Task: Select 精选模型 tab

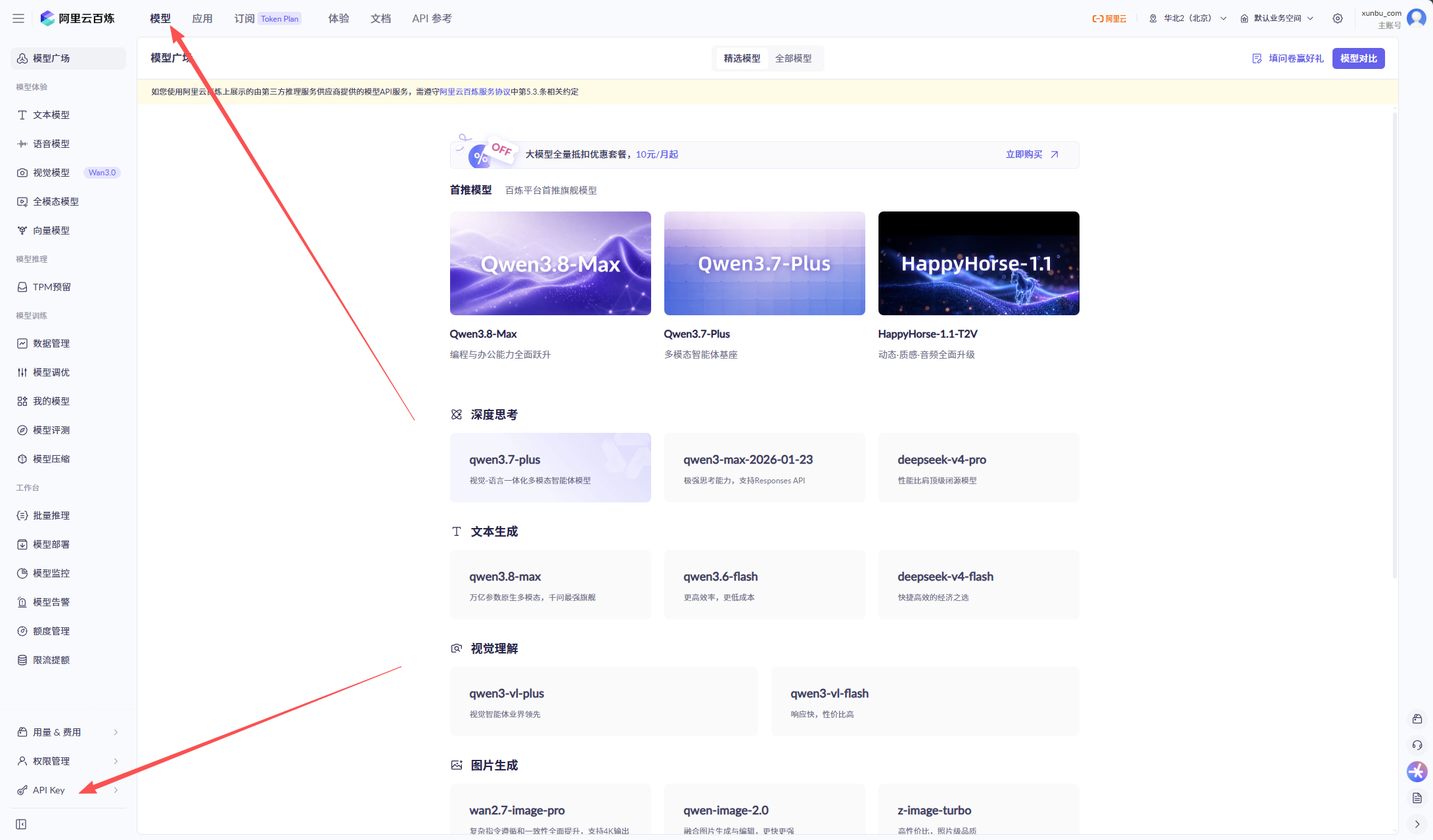Action: (742, 58)
